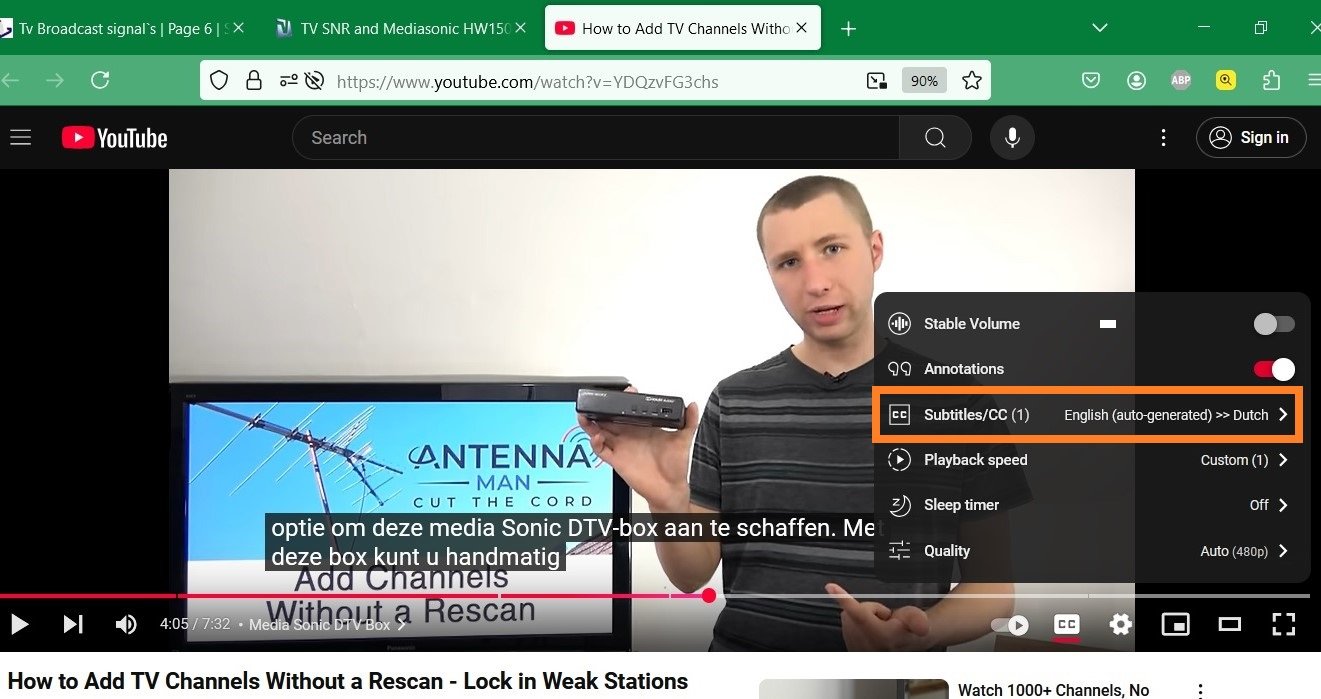The image size is (1321, 699).
Task: Open the list all tabs dropdown
Action: pos(1100,28)
